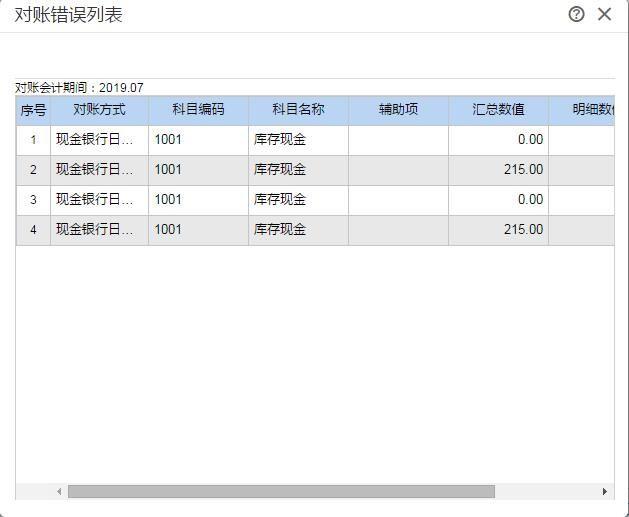Select row number 3 cell
The width and height of the screenshot is (629, 517).
[33, 200]
